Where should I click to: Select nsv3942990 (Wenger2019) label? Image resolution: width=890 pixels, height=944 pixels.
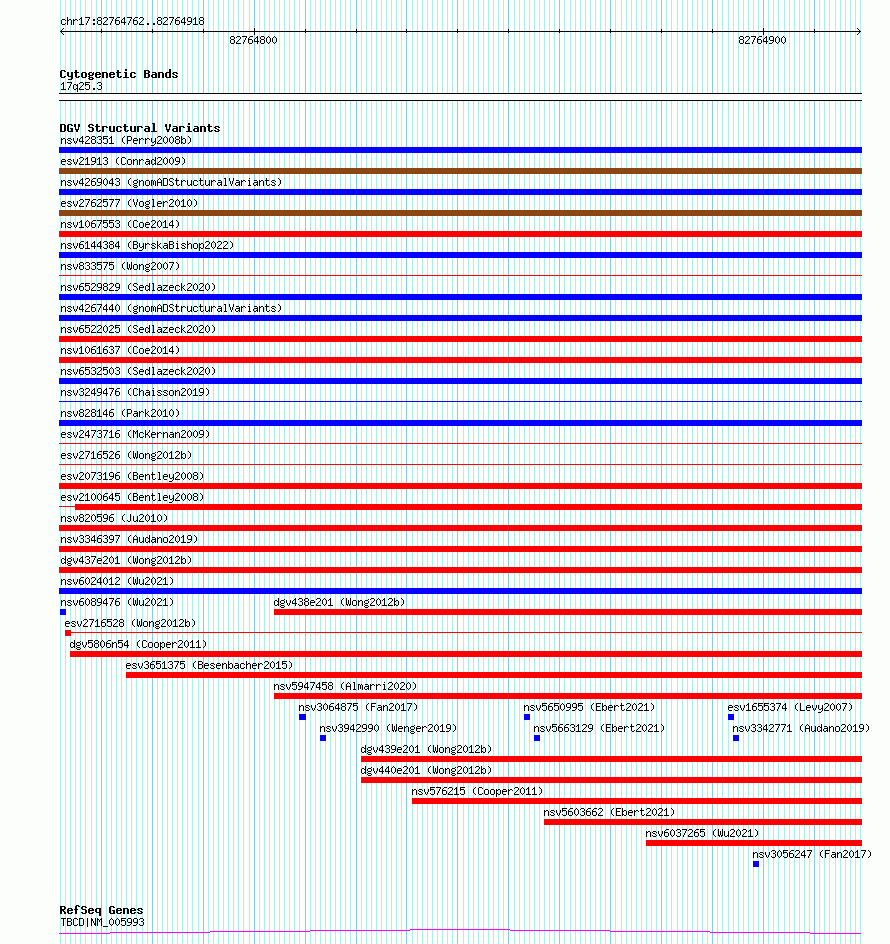pyautogui.click(x=388, y=728)
